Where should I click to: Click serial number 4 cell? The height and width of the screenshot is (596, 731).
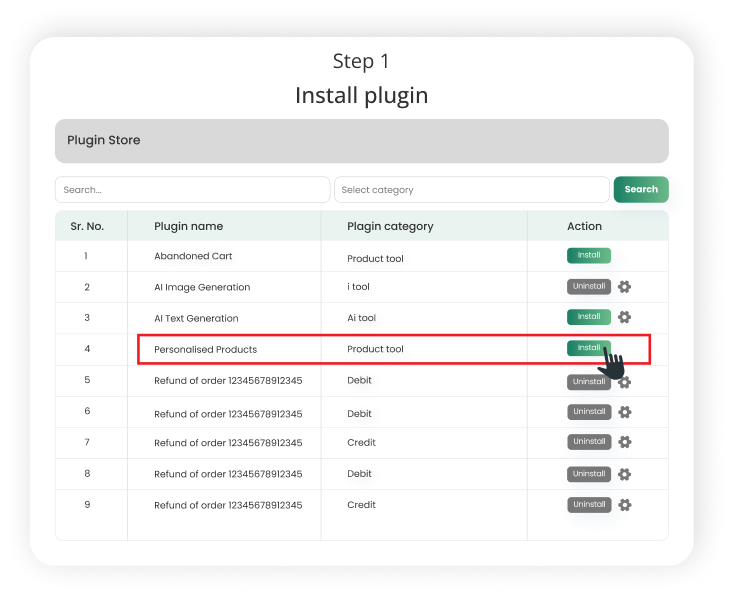coord(87,349)
